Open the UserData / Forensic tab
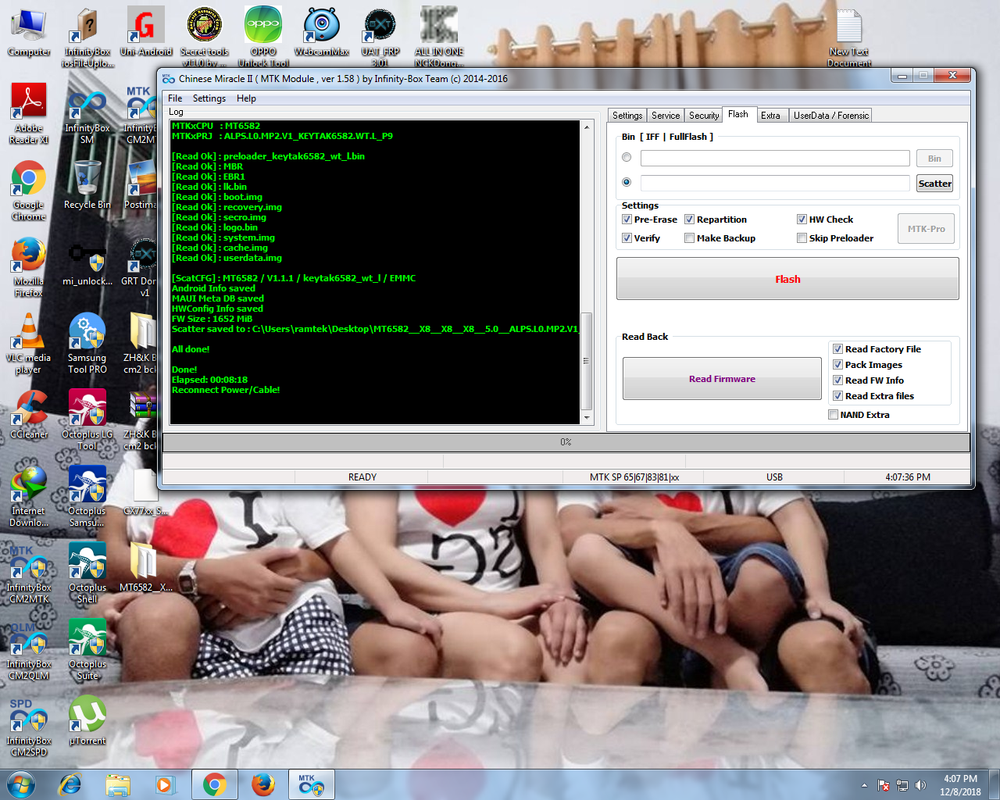 pos(831,115)
